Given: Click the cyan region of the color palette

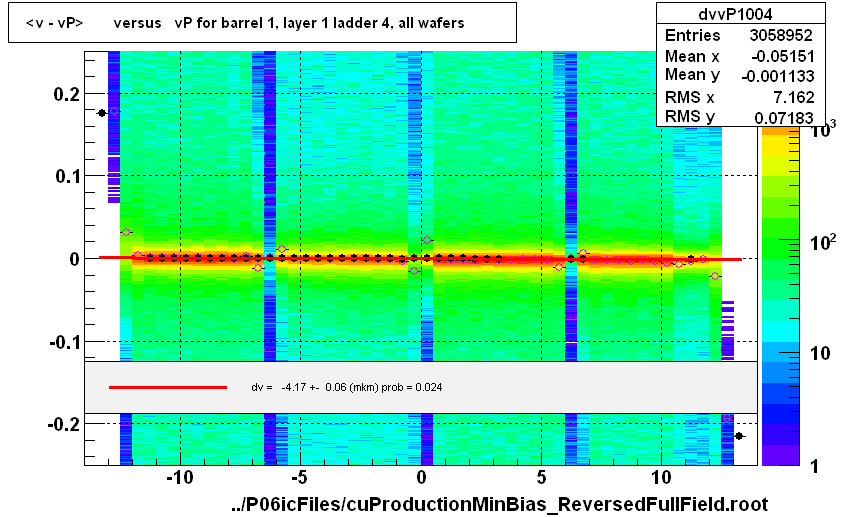Looking at the screenshot, I should click(780, 330).
